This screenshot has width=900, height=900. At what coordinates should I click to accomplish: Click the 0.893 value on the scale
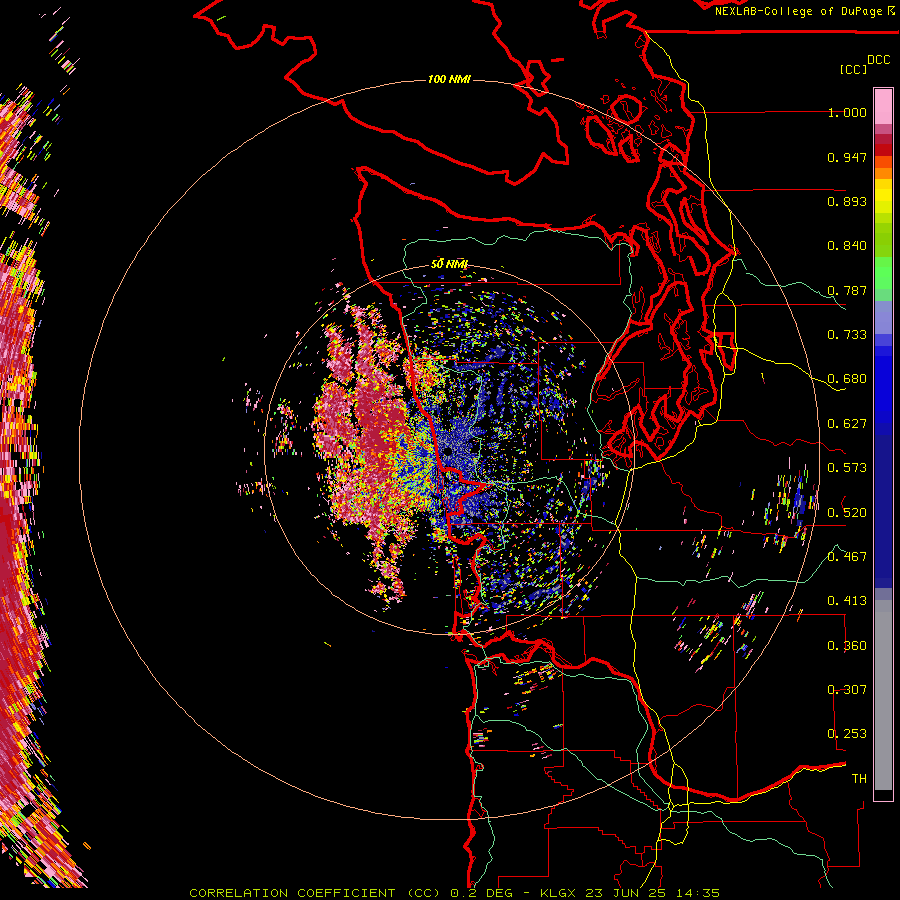847,201
